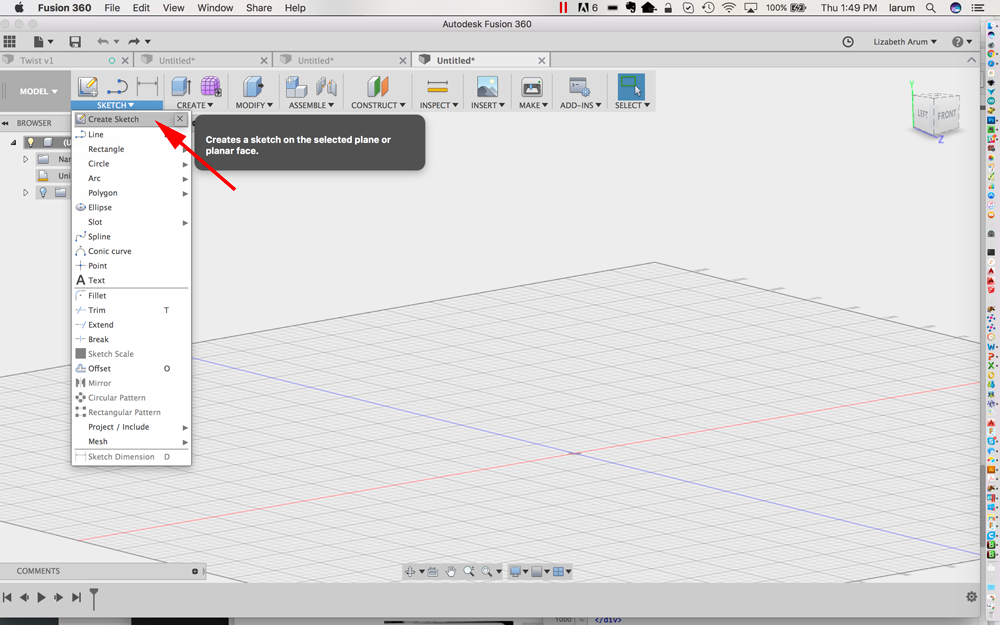Open the Help question mark dropdown
The height and width of the screenshot is (625, 1000).
(x=962, y=41)
